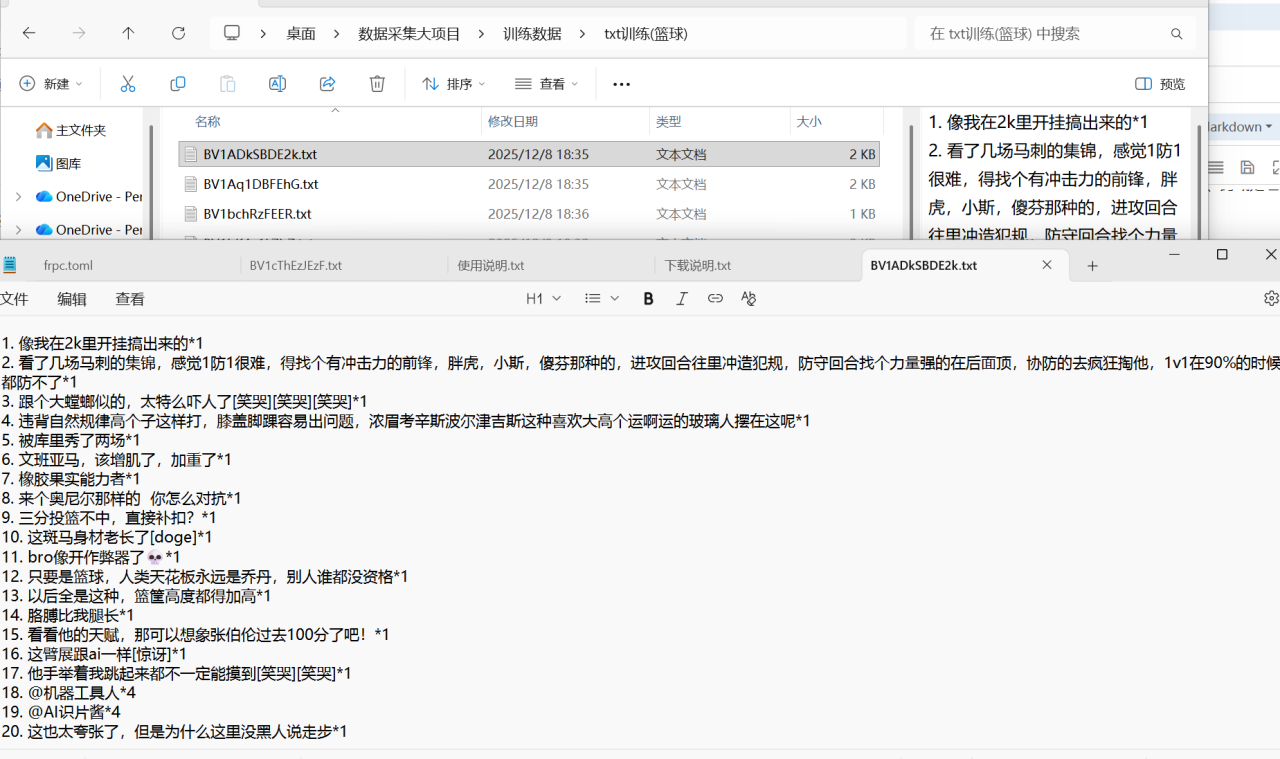Open a new tab with the plus button
Viewport: 1280px width, 759px height.
(1092, 265)
